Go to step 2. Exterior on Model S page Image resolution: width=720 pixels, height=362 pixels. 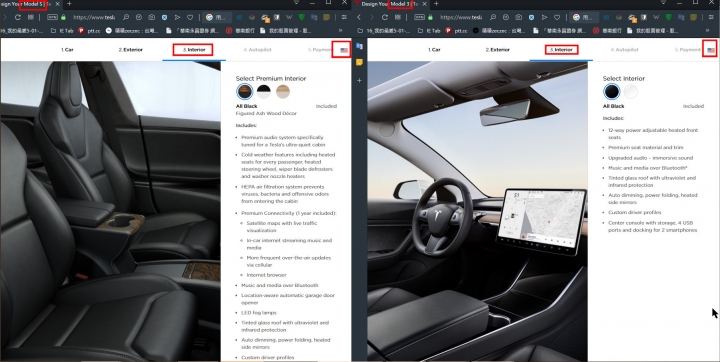[x=130, y=50]
